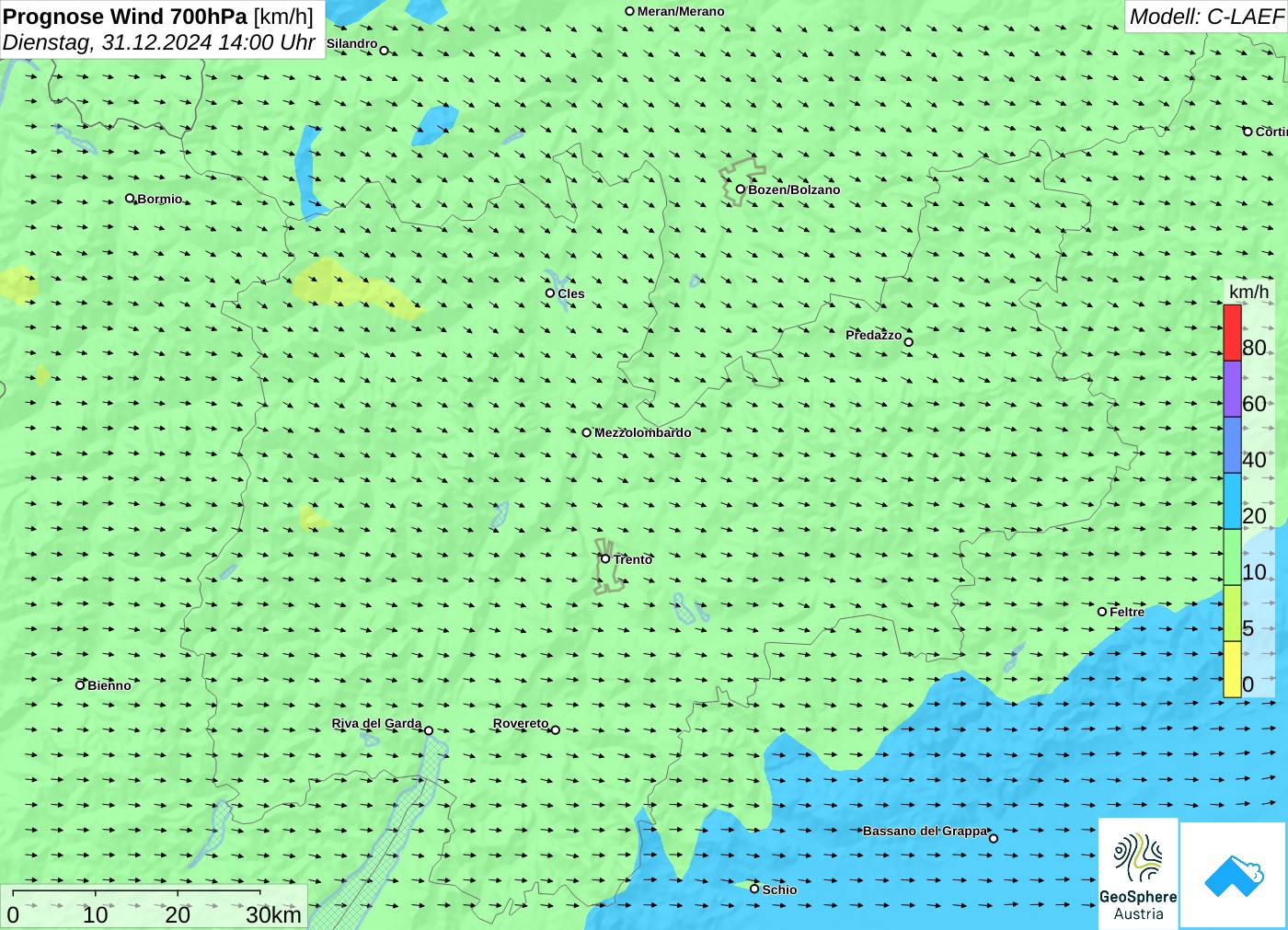This screenshot has width=1288, height=930.
Task: Select the Bormio marker circle
Action: [130, 198]
